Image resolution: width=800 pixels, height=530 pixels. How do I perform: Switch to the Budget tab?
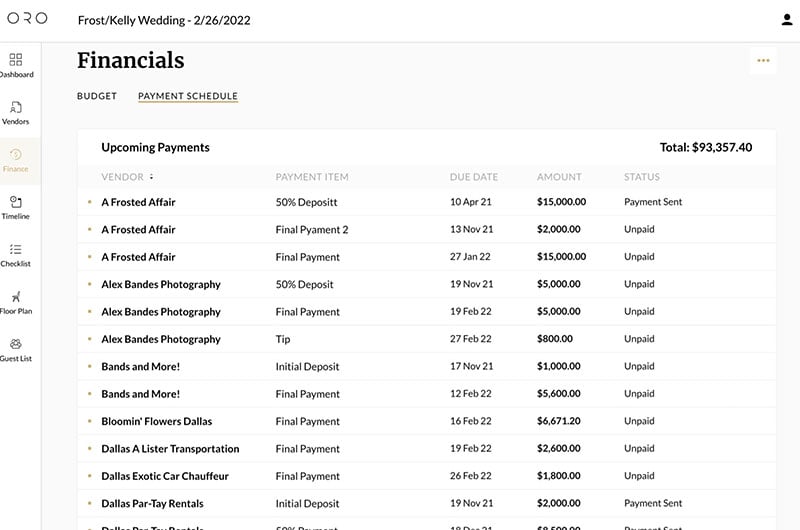pyautogui.click(x=97, y=96)
